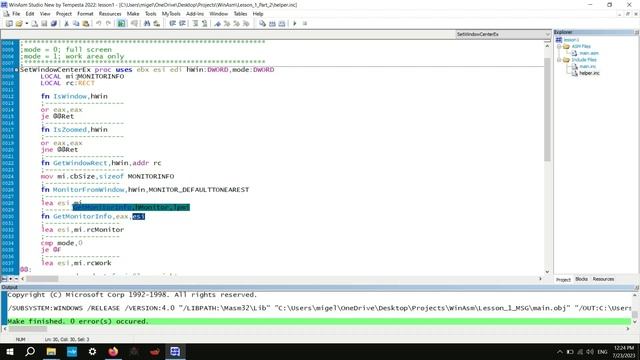Viewport: 640px width, 360px height.
Task: Click the Find binoculars icon
Action: point(147,24)
